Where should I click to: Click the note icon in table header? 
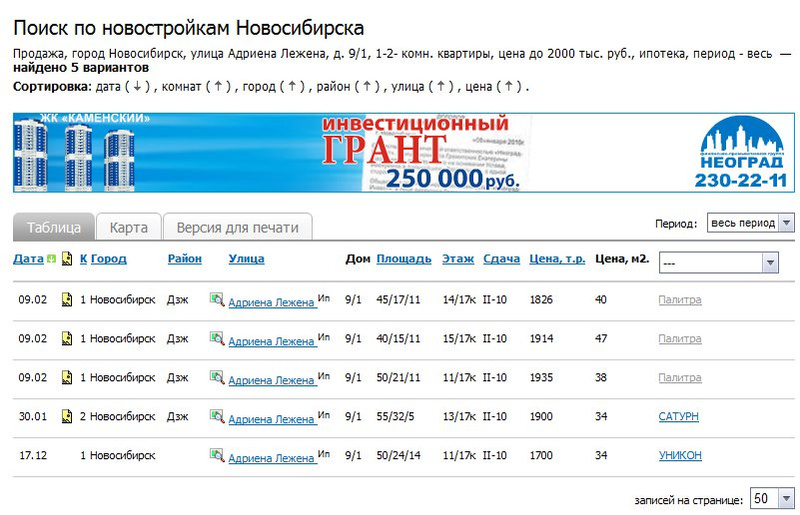coord(66,259)
